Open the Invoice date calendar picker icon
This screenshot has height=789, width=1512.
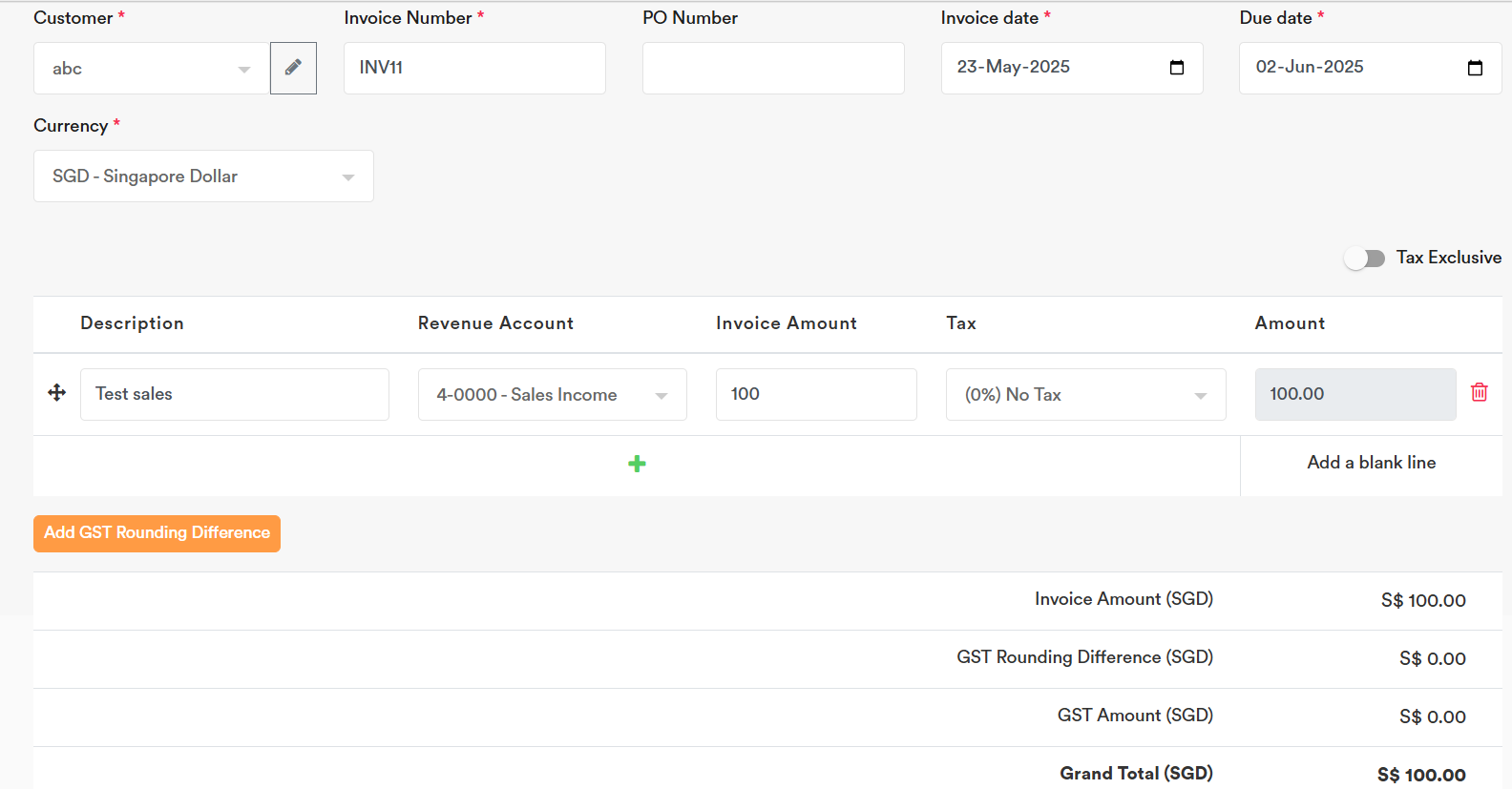pyautogui.click(x=1176, y=68)
